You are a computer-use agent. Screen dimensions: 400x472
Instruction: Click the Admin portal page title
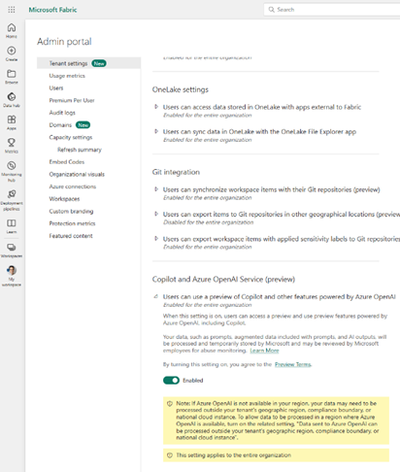pos(64,41)
